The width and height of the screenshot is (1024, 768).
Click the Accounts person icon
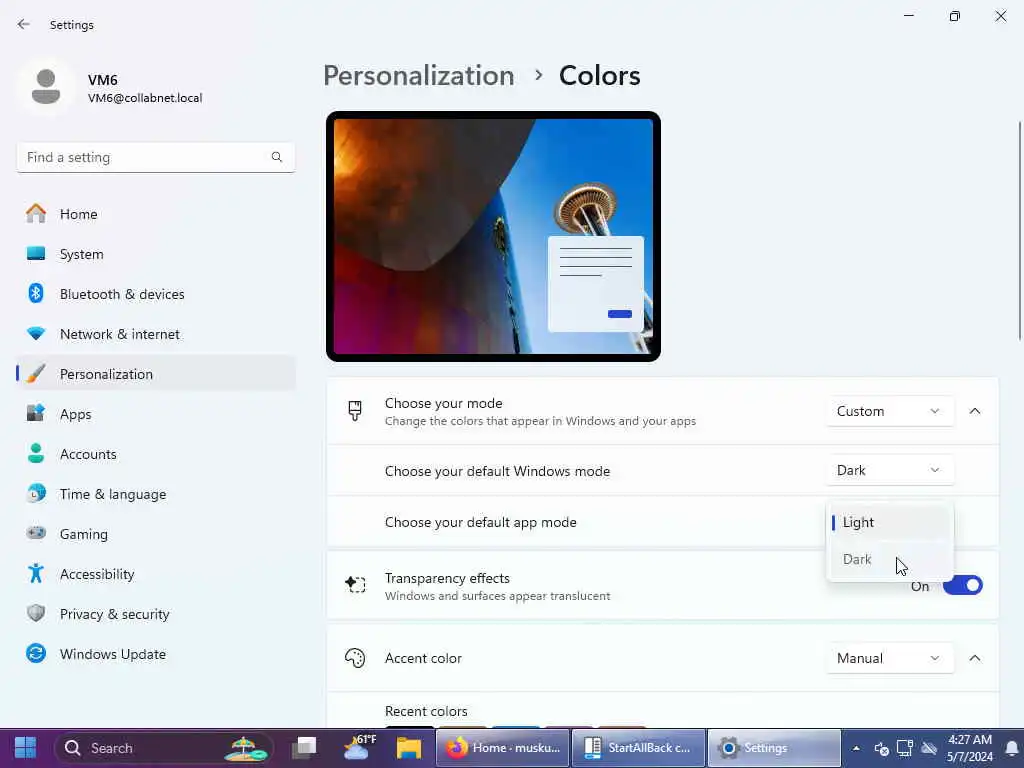tap(36, 453)
